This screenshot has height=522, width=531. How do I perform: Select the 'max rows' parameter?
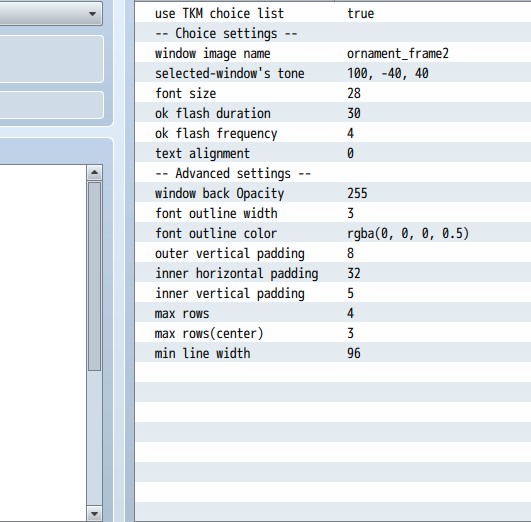click(x=182, y=314)
